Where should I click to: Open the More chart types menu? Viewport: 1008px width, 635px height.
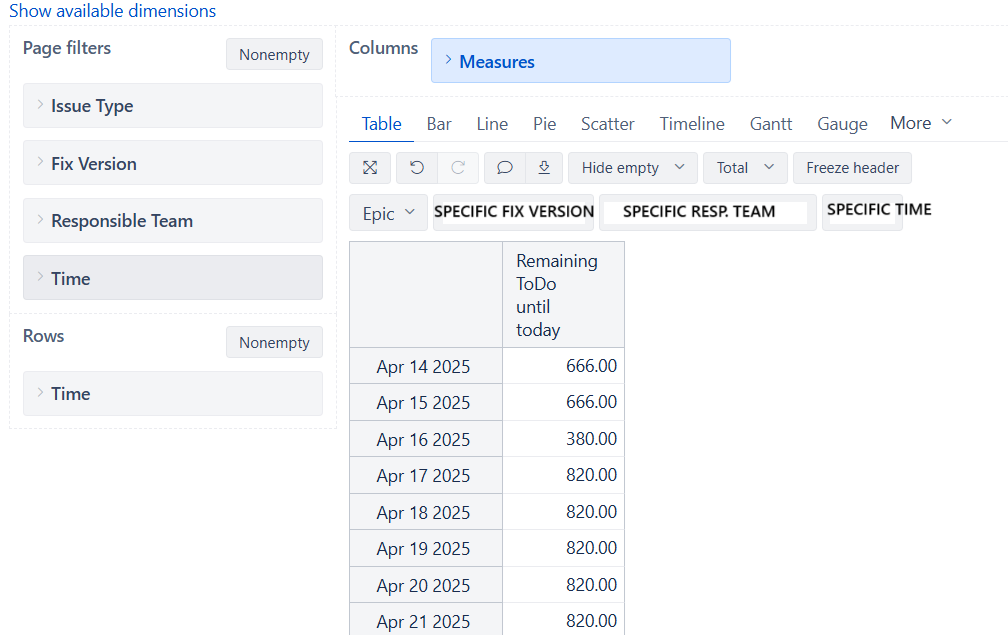point(920,123)
